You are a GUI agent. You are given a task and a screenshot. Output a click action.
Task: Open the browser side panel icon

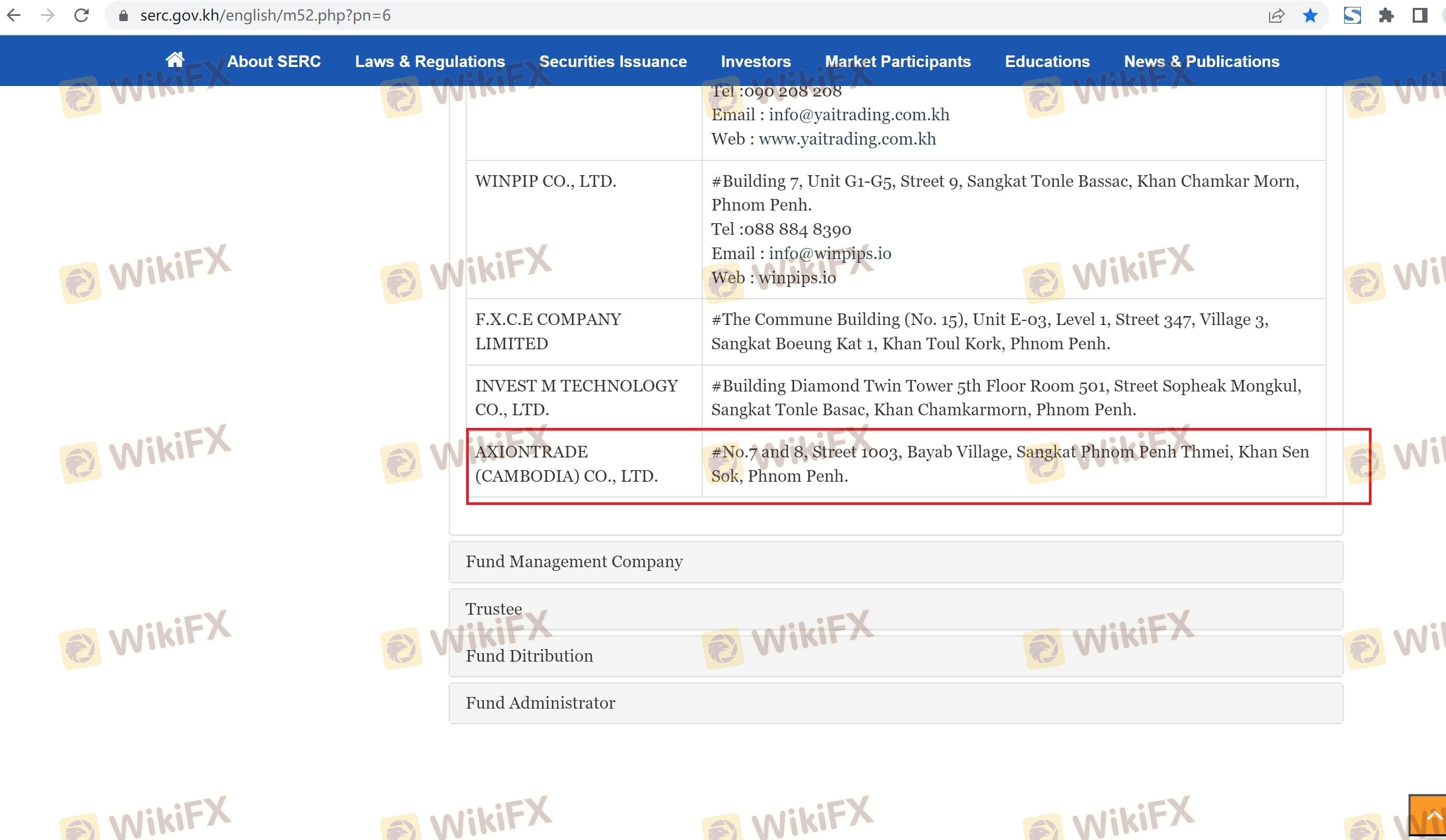click(1420, 15)
